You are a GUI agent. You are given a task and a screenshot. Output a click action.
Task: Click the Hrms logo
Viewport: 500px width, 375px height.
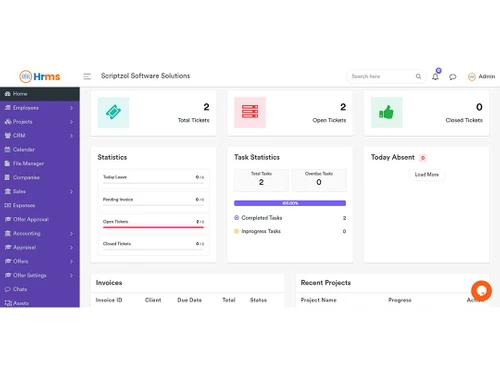[x=40, y=76]
